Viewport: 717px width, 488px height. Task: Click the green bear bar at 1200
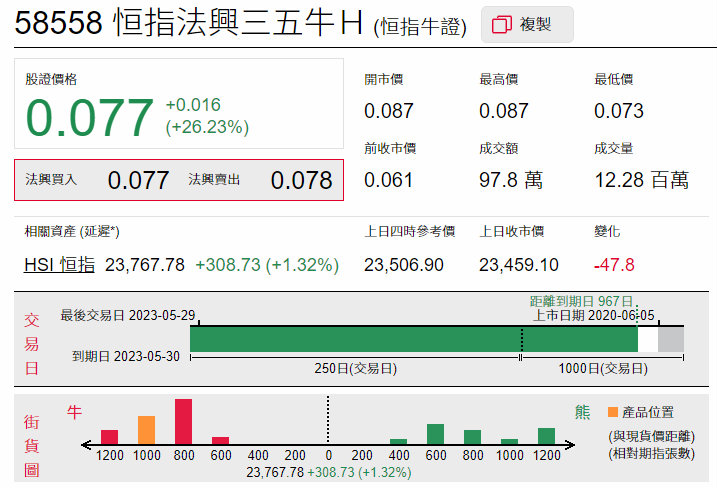click(x=546, y=436)
